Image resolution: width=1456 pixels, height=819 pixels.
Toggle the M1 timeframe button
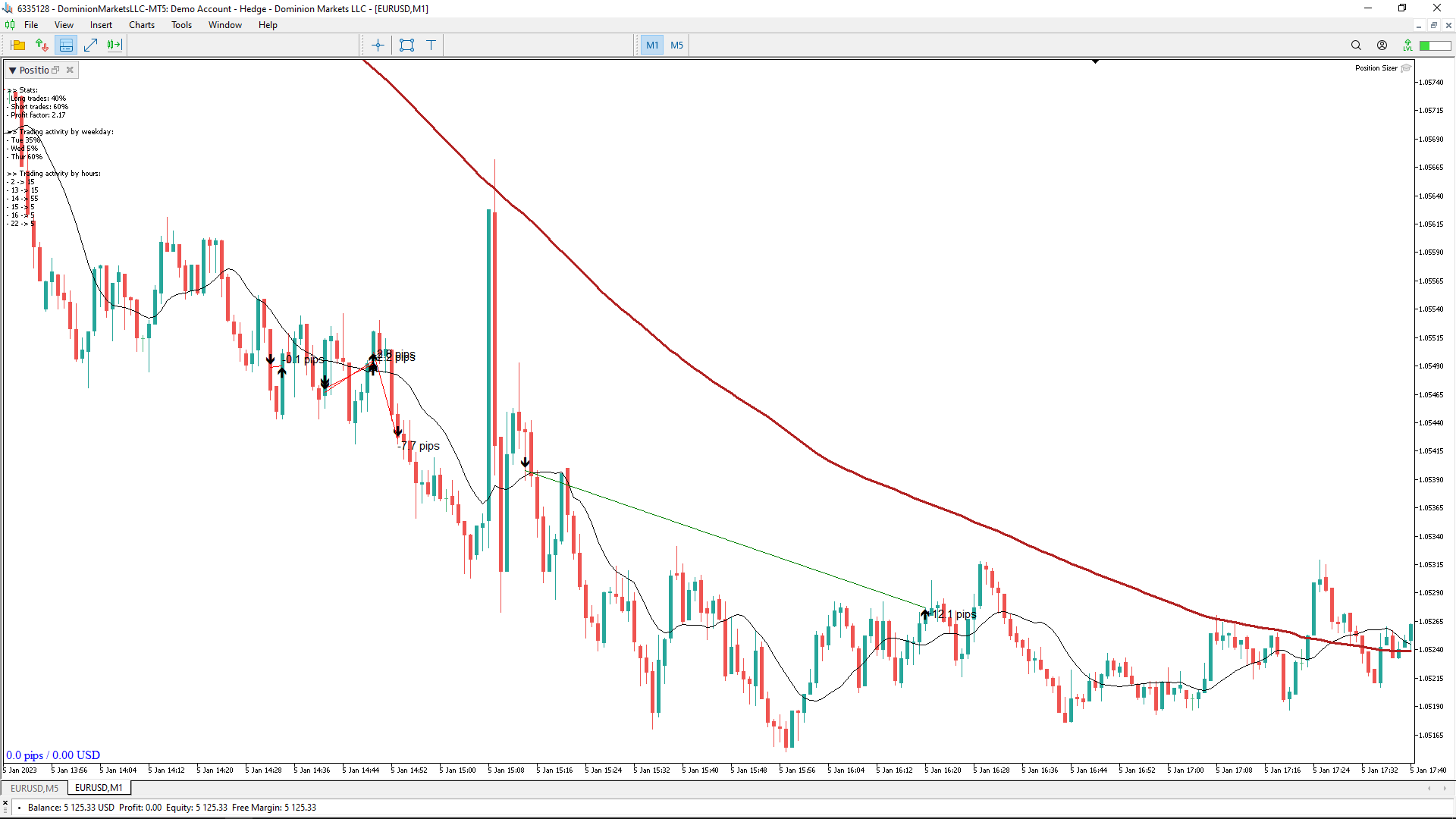point(652,45)
